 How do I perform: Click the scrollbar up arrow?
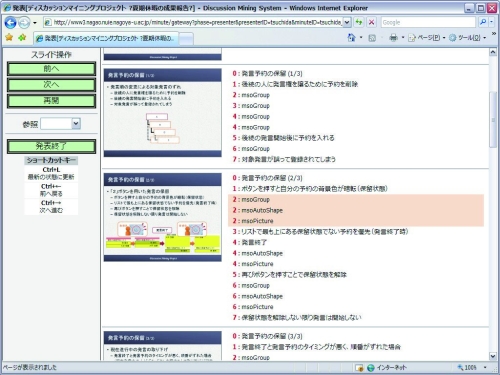click(x=493, y=52)
